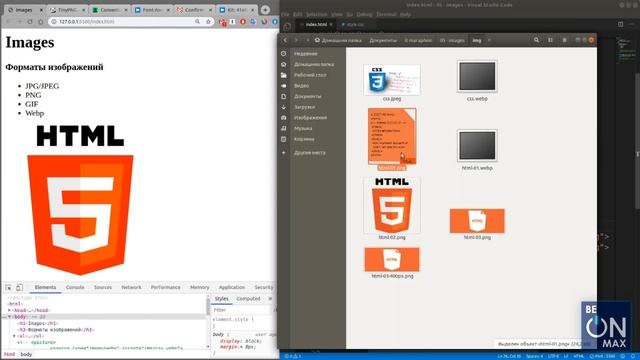Switch to the Convert browser tab
Viewport: 640px width, 360px height.
click(x=109, y=10)
